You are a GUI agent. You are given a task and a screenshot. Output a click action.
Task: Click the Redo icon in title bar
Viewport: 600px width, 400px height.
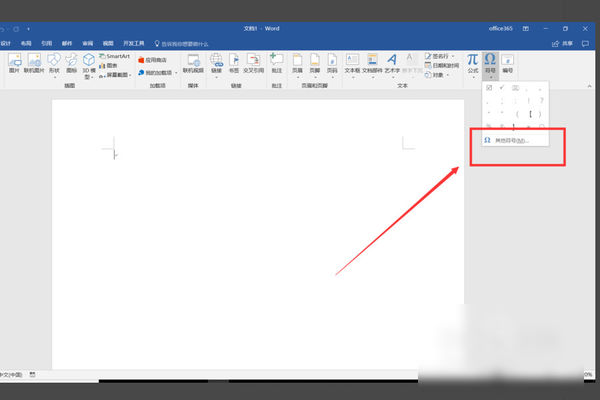tap(16, 29)
